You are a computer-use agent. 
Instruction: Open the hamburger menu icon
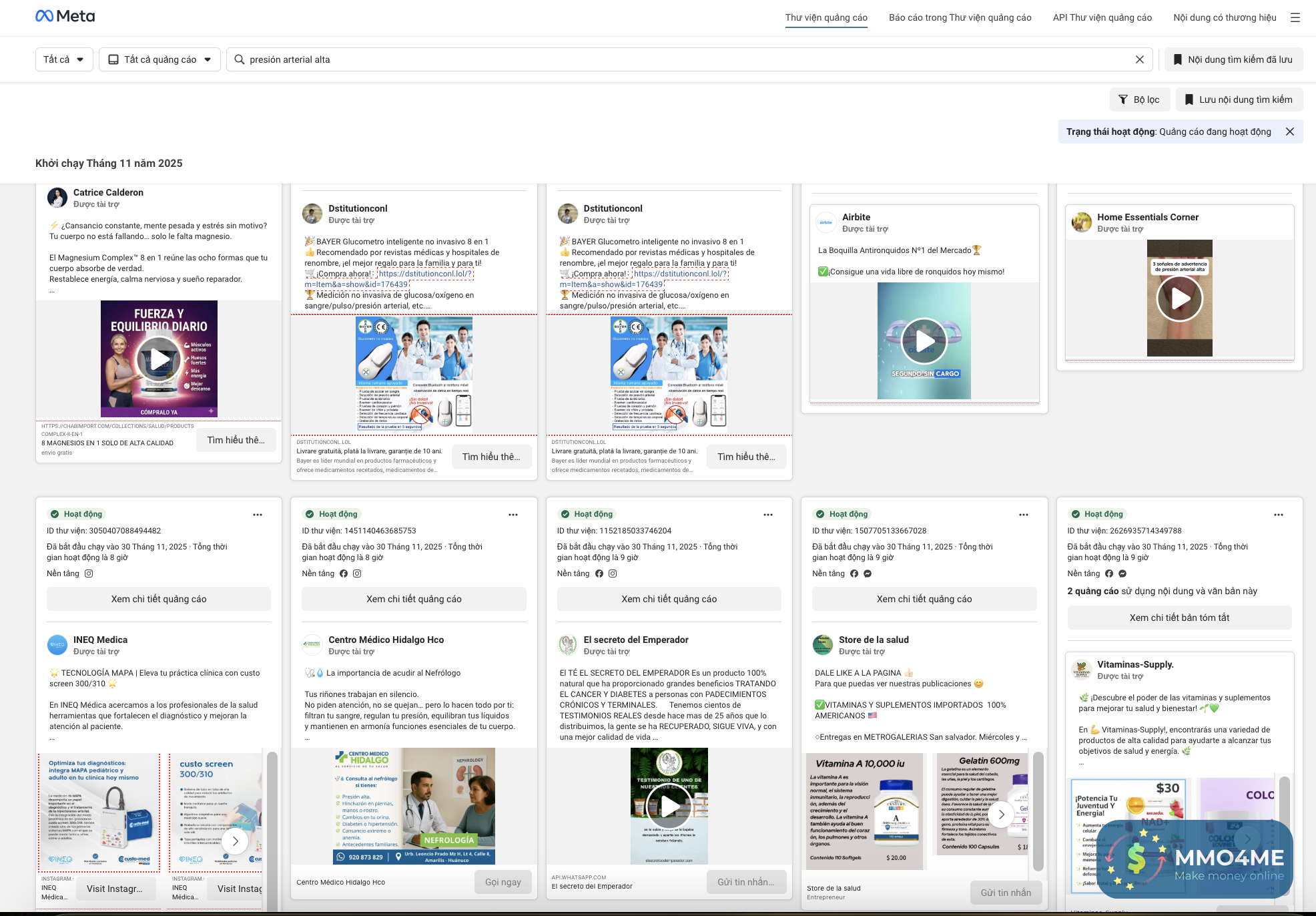click(1295, 18)
